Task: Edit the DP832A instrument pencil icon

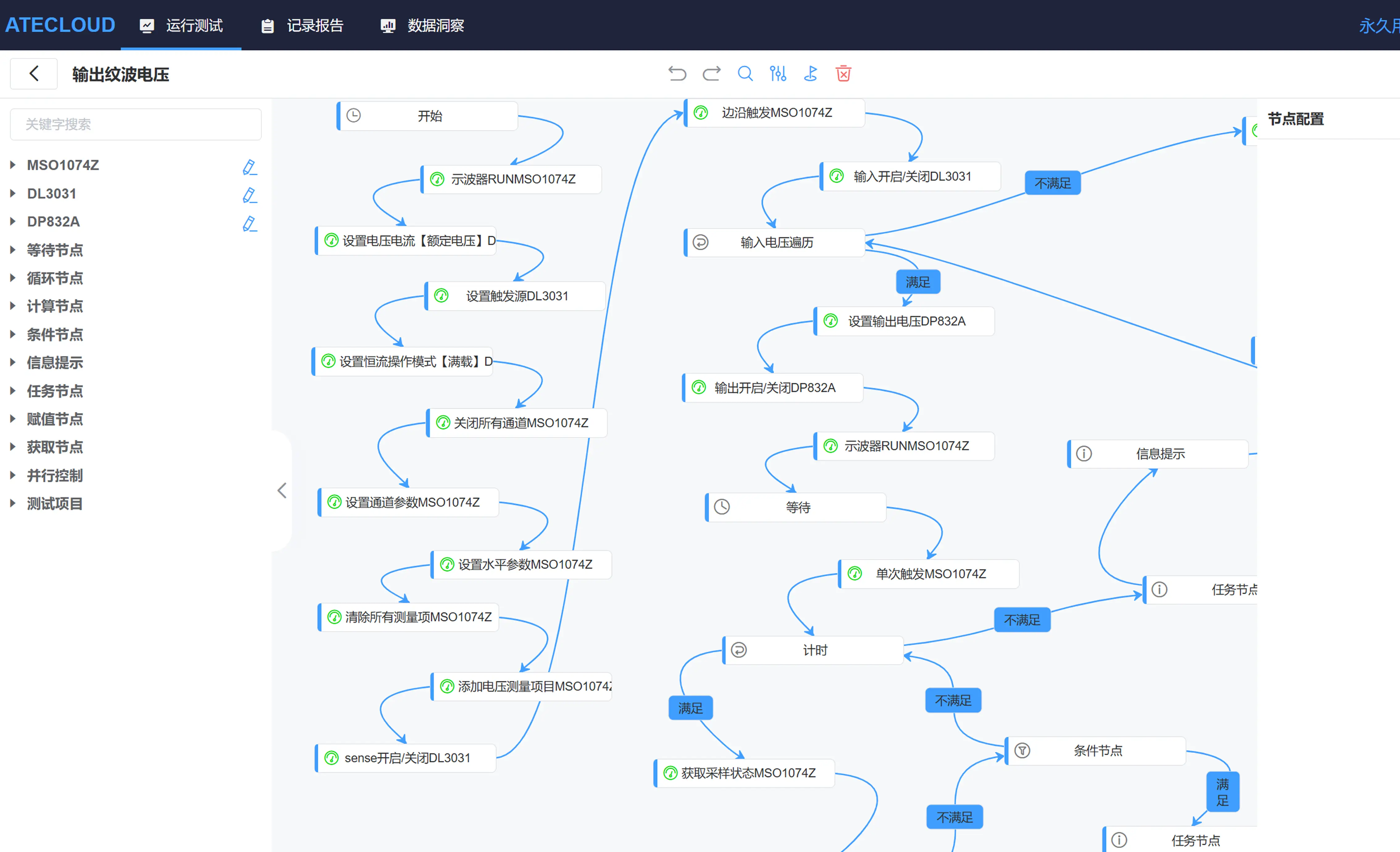Action: pyautogui.click(x=249, y=223)
